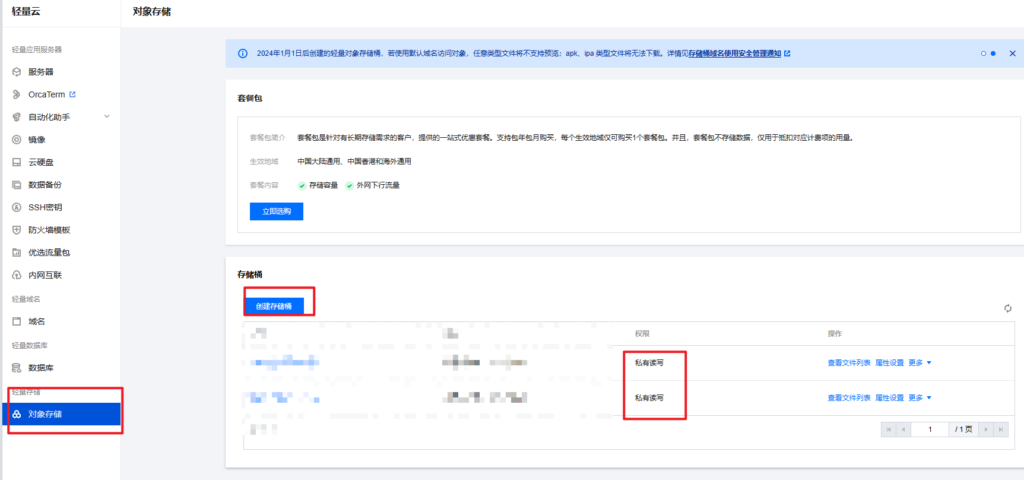Click the 服务器 server icon in sidebar
Screen dimensions: 1024x480
click(16, 72)
